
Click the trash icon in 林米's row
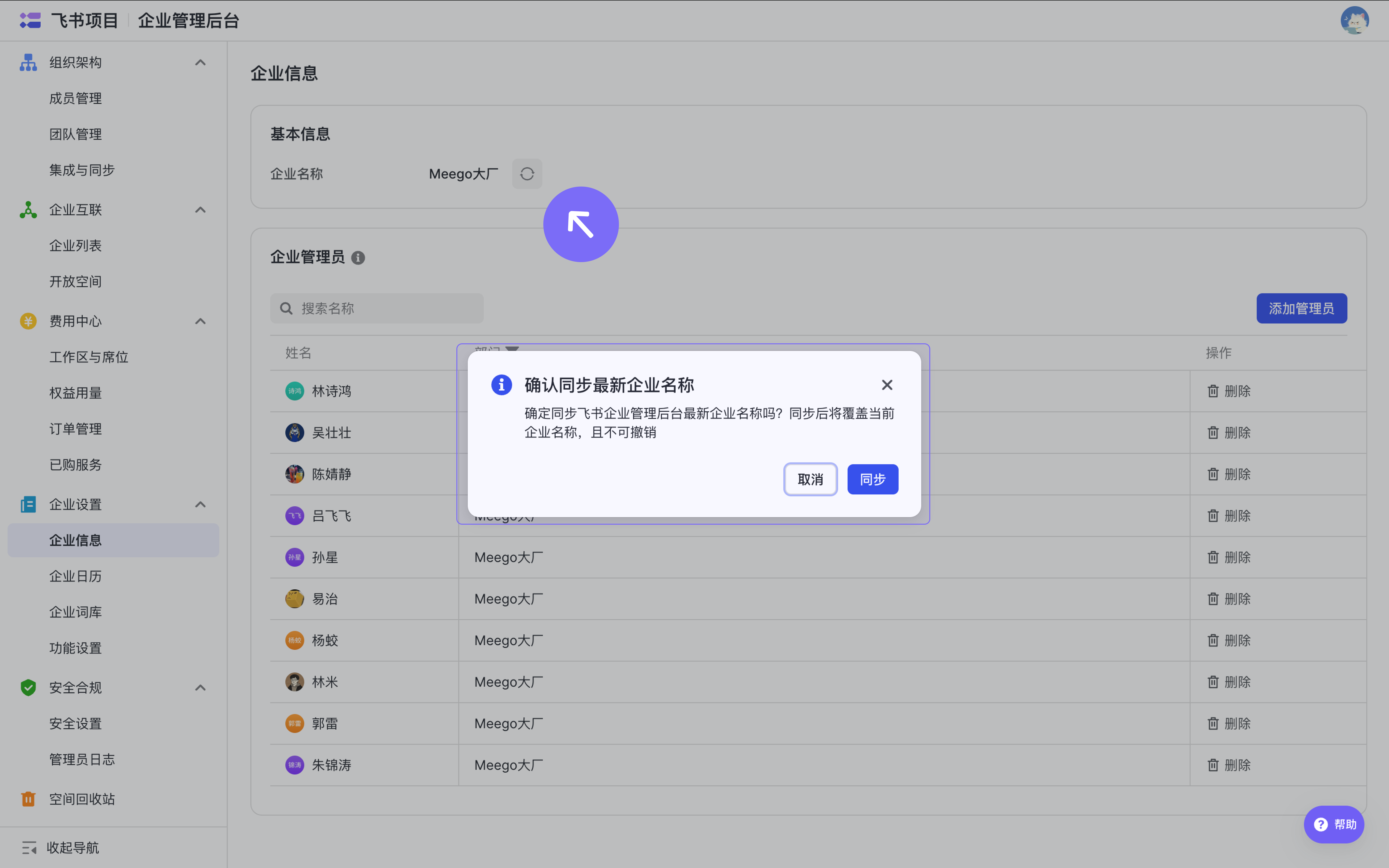coord(1213,682)
